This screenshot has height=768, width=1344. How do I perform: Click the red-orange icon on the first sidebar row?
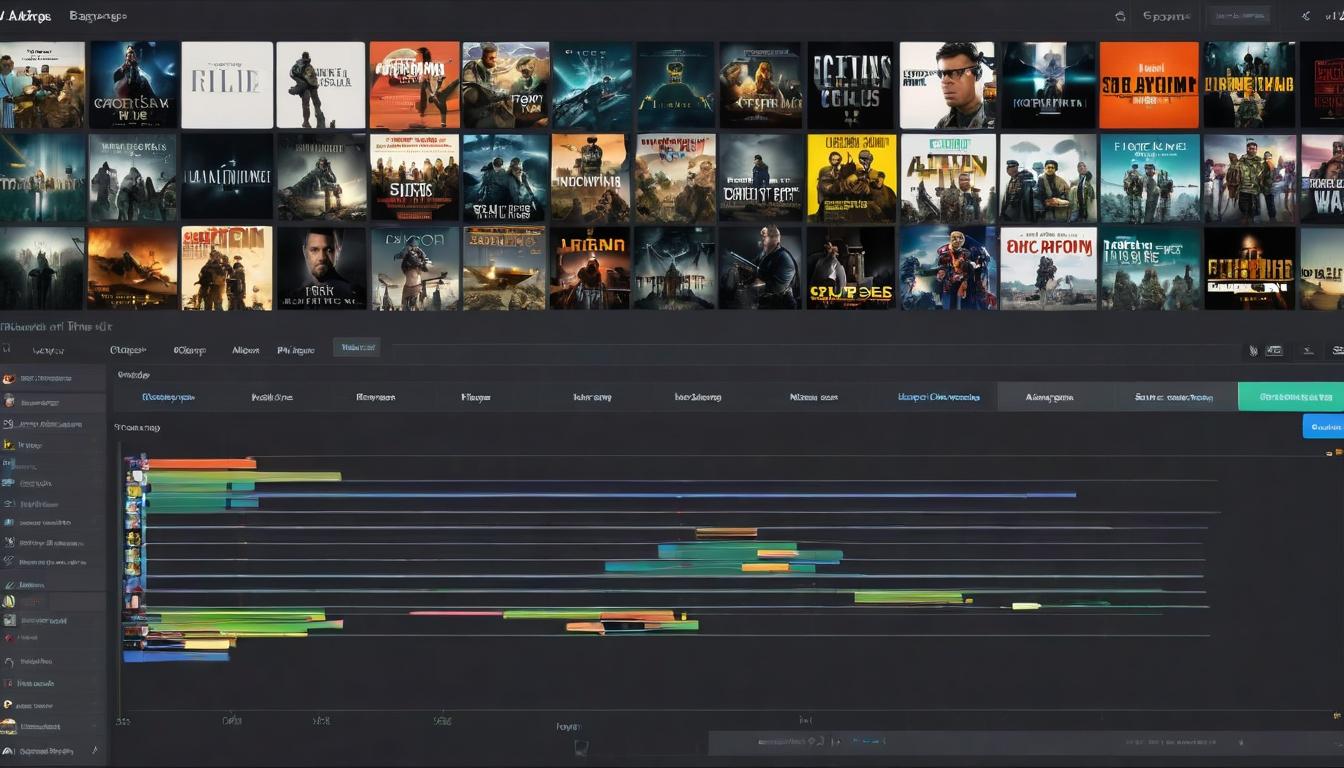coord(9,379)
